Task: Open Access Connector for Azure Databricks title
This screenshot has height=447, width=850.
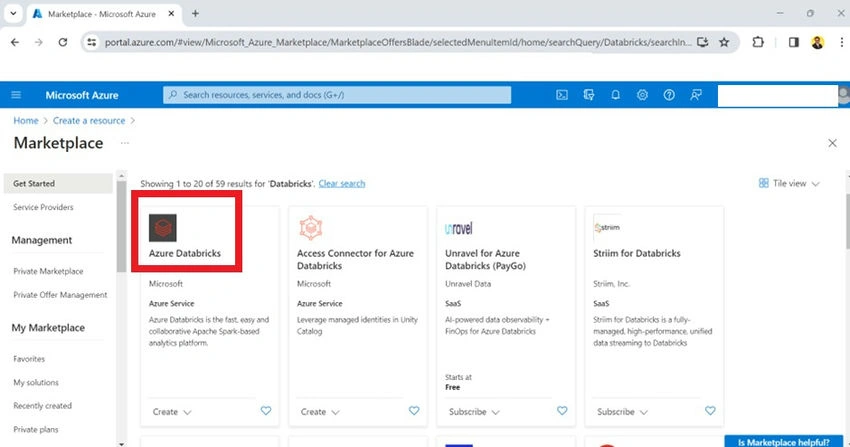Action: (355, 260)
